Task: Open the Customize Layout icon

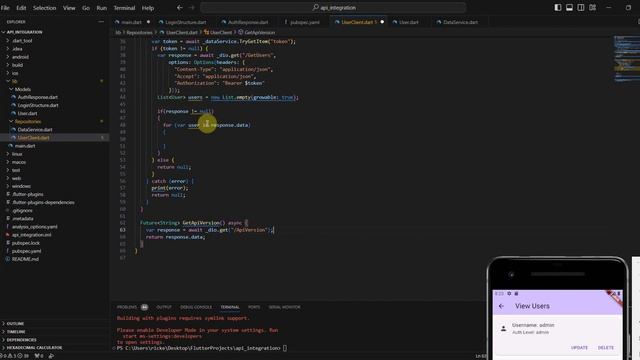Action: [x=592, y=7]
